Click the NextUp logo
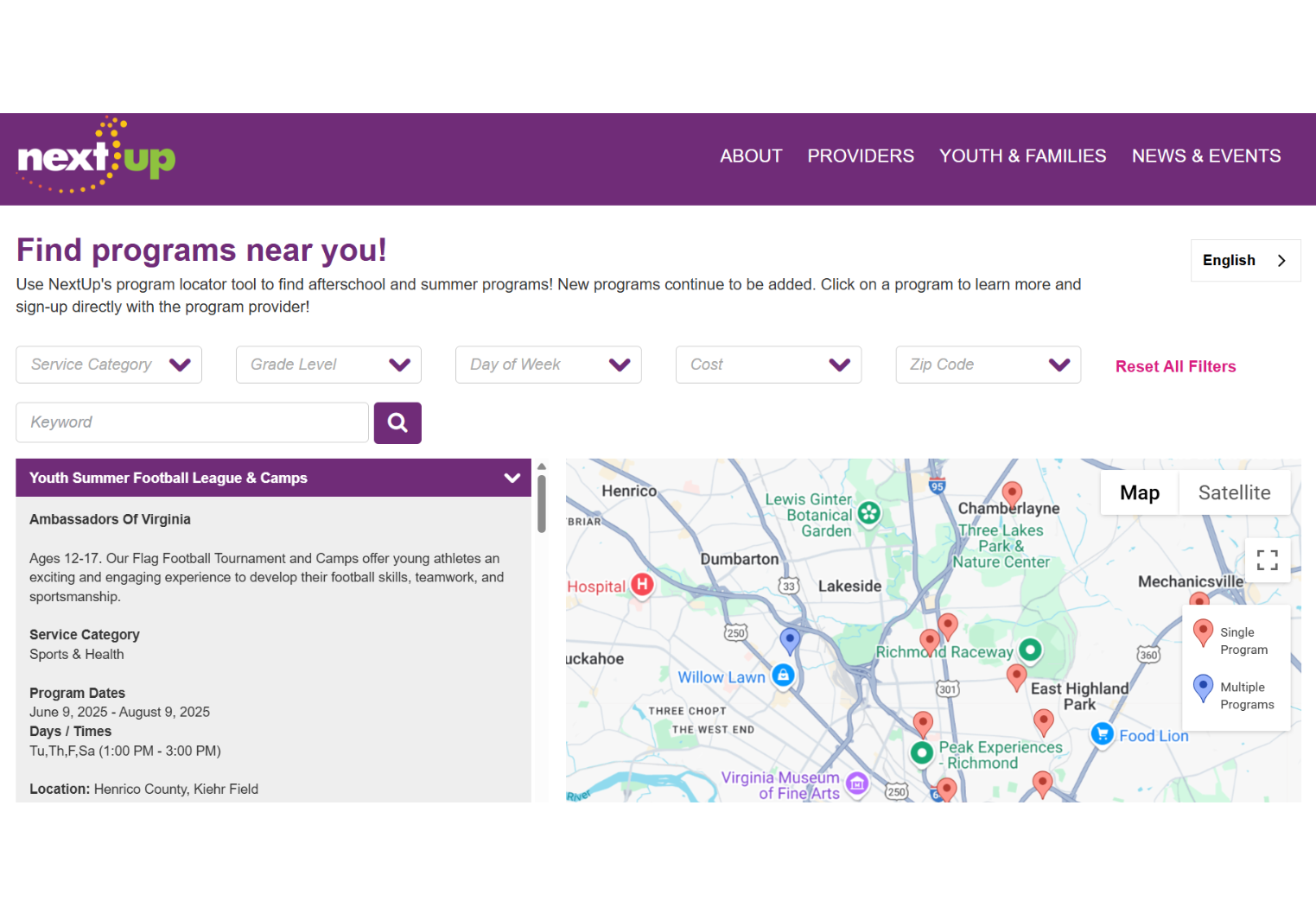 pos(95,156)
